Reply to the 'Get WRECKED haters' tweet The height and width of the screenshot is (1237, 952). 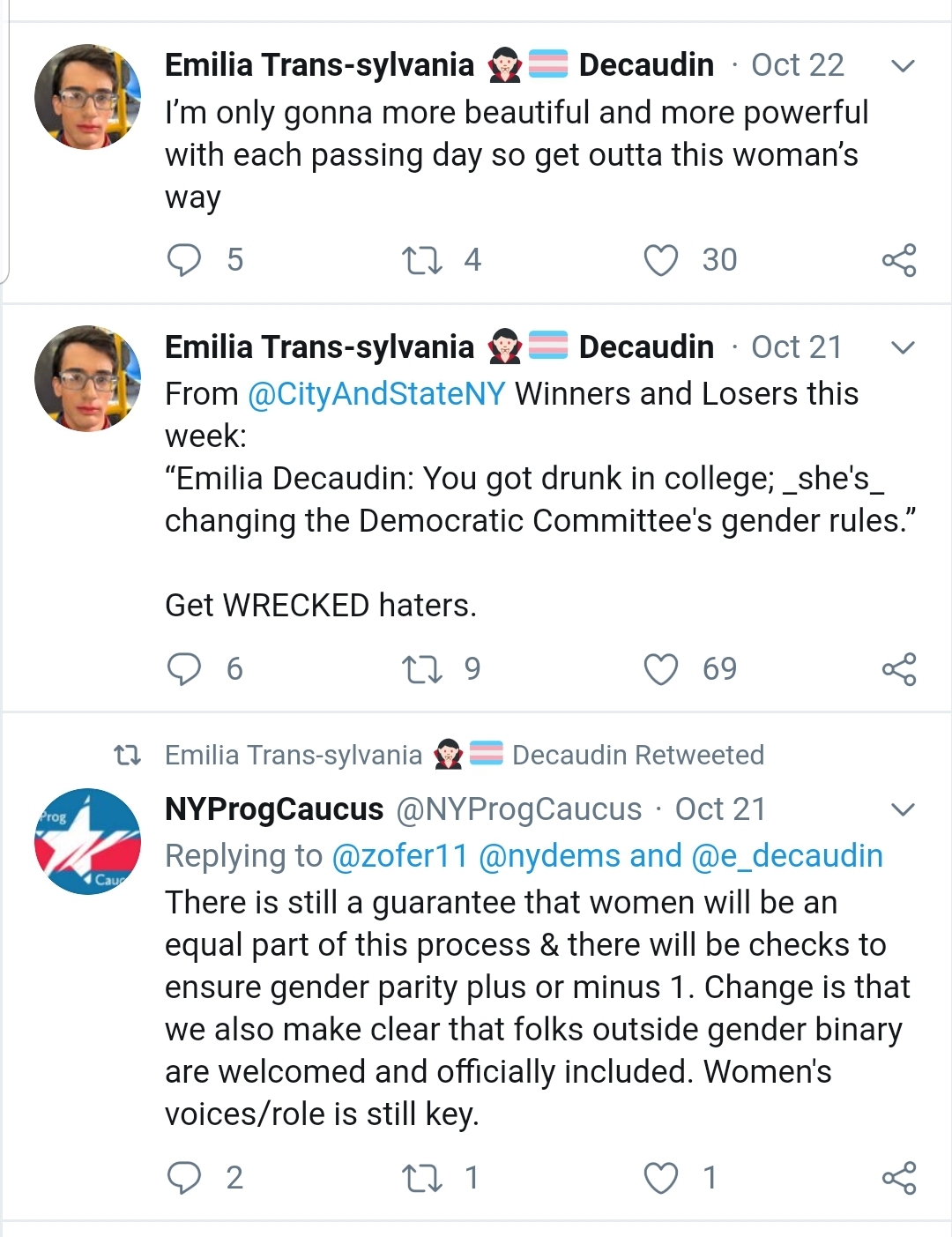[x=184, y=669]
